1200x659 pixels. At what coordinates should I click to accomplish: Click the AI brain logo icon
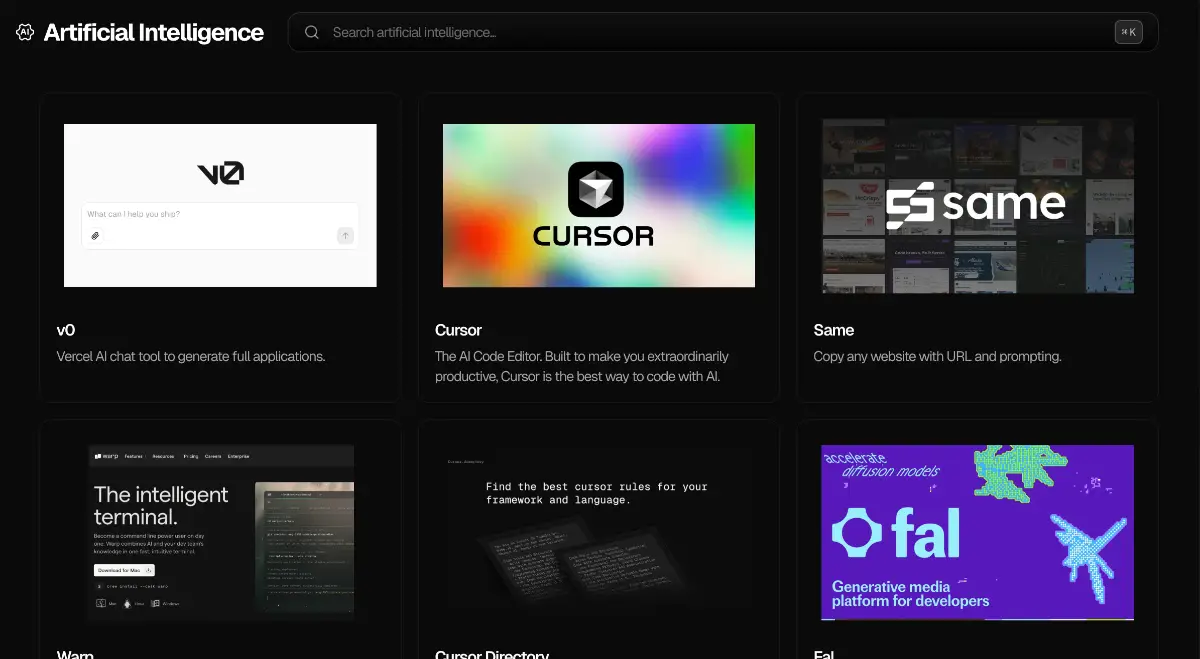click(x=25, y=32)
